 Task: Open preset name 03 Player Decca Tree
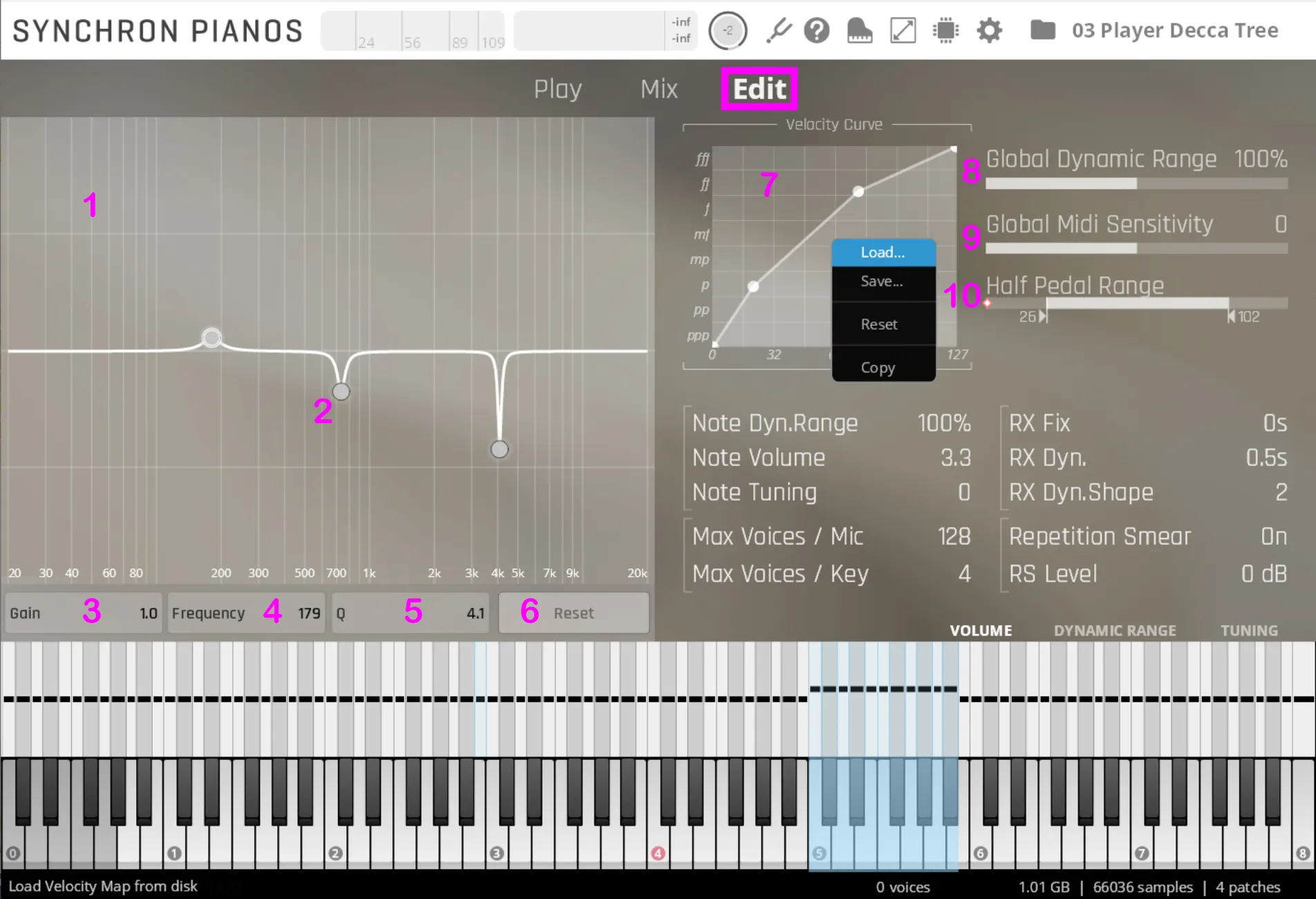click(1174, 30)
